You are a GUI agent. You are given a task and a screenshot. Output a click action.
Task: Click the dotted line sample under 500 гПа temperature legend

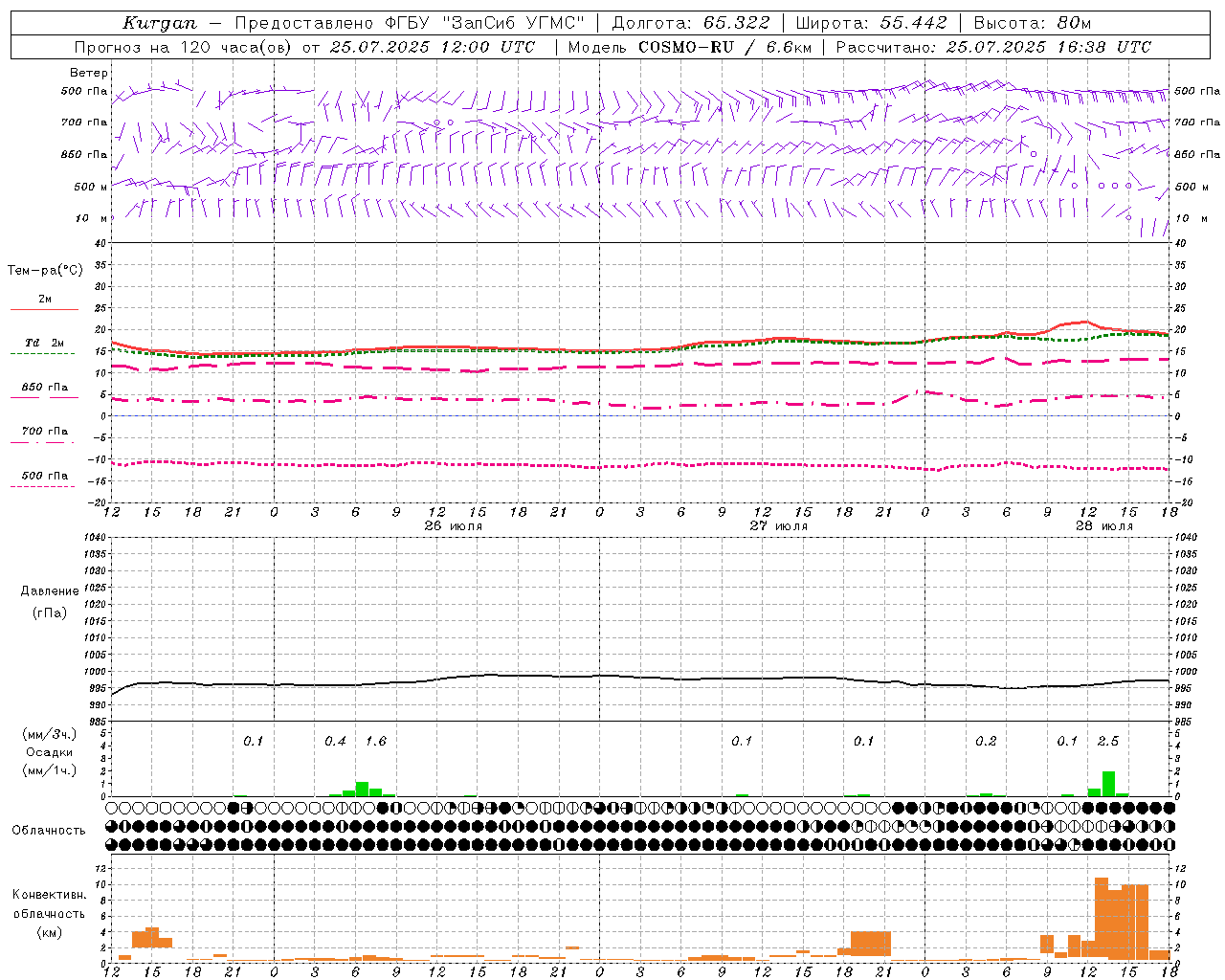[43, 486]
